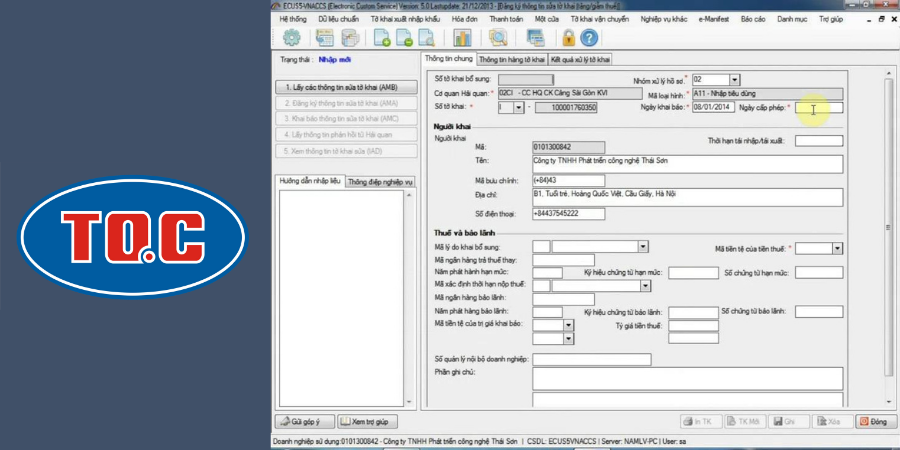The width and height of the screenshot is (900, 450).
Task: Click the bar chart report toolbar icon
Action: tap(462, 38)
